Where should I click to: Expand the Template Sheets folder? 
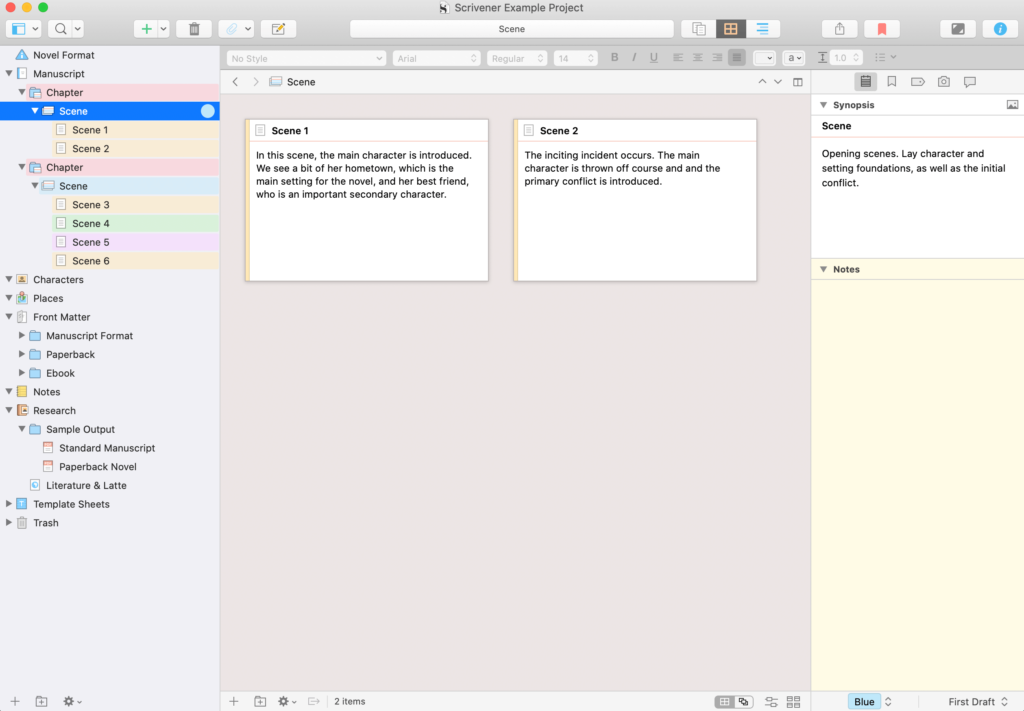click(9, 504)
